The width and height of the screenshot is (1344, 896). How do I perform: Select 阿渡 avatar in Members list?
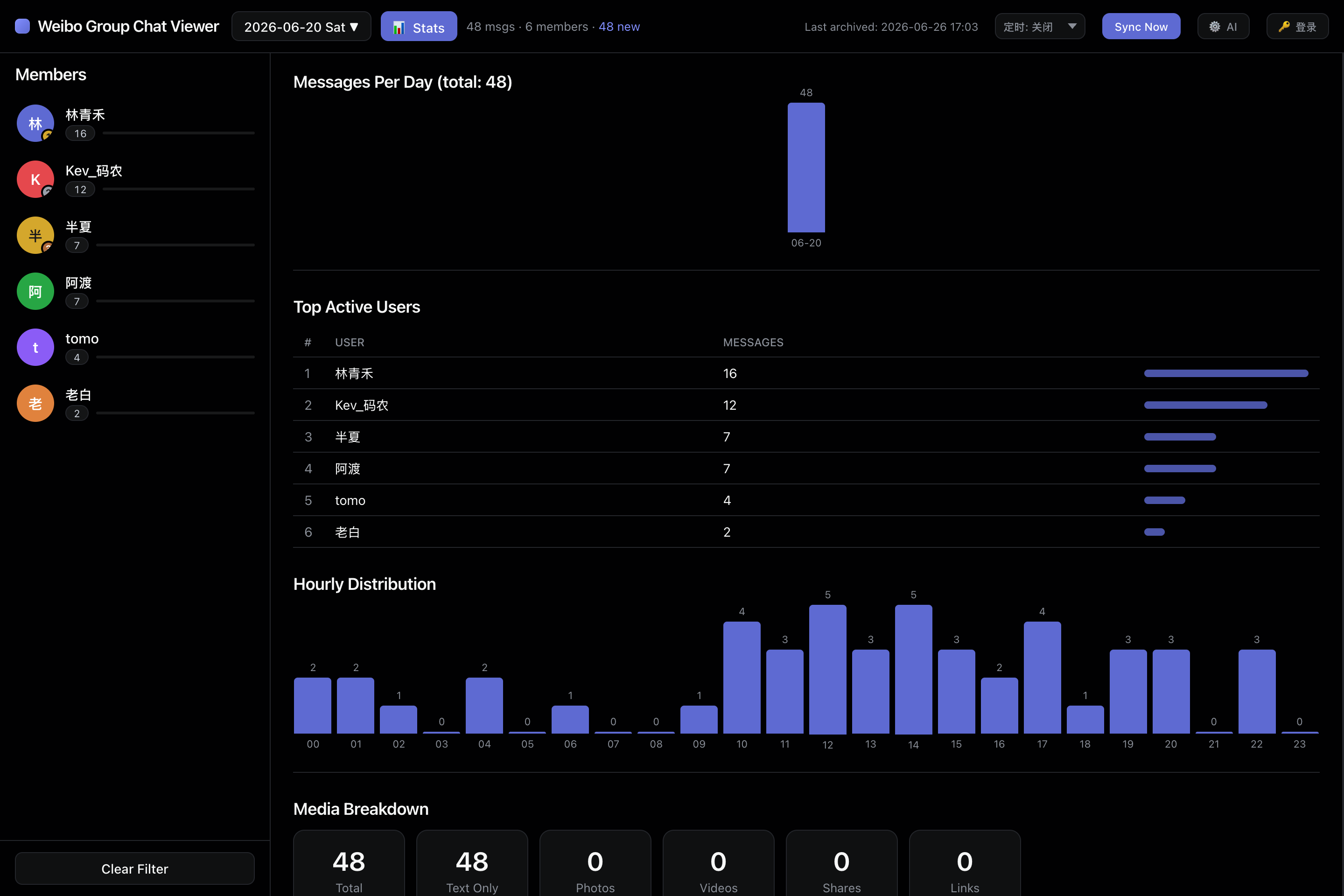coord(35,291)
